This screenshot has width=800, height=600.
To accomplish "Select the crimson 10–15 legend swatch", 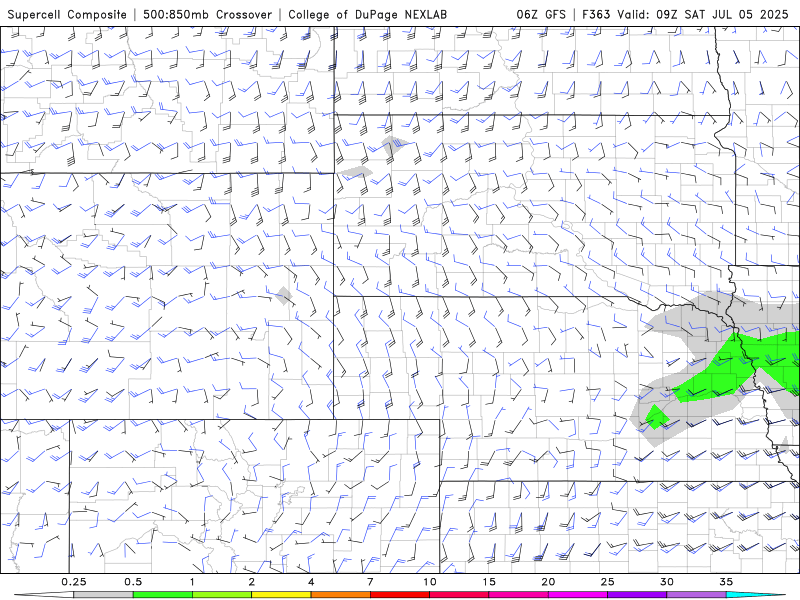I will [x=459, y=595].
